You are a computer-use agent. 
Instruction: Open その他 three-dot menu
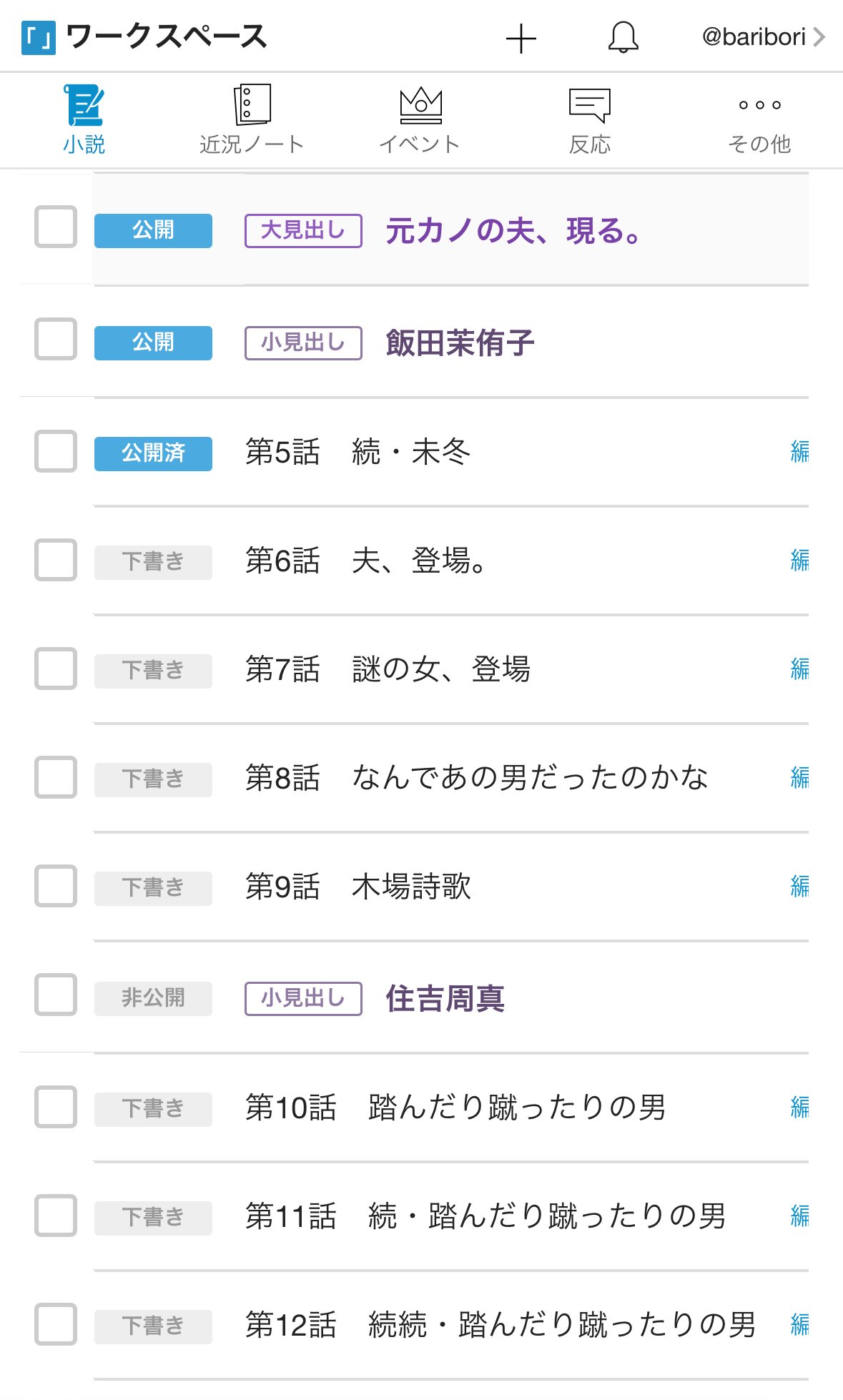[759, 105]
